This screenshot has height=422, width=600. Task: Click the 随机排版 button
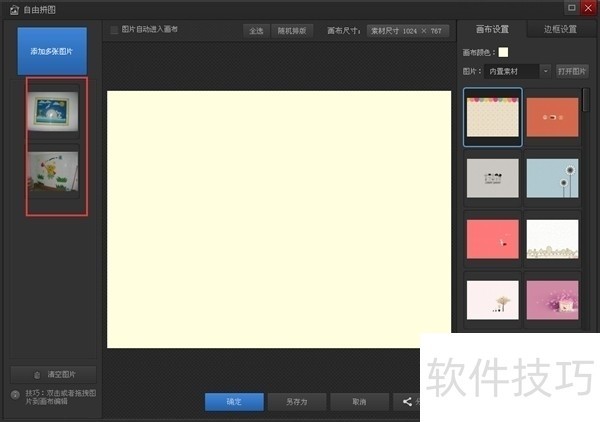[292, 31]
